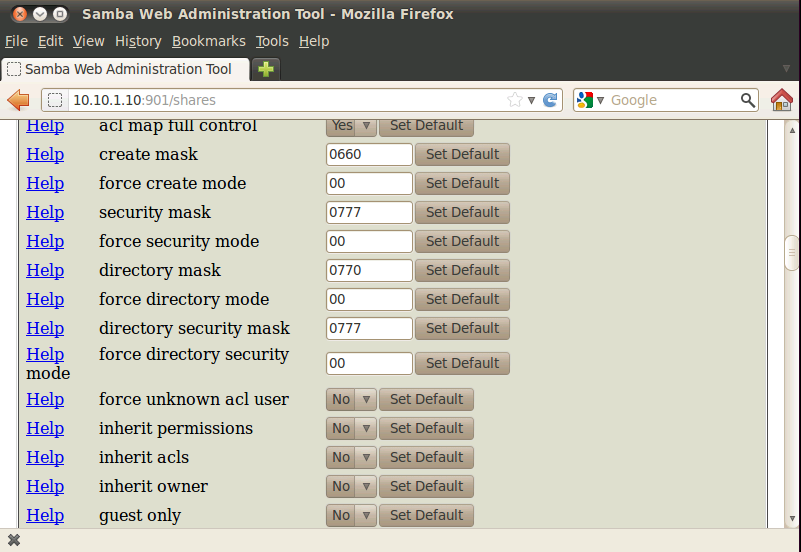
Task: Open the File menu
Action: [x=16, y=41]
